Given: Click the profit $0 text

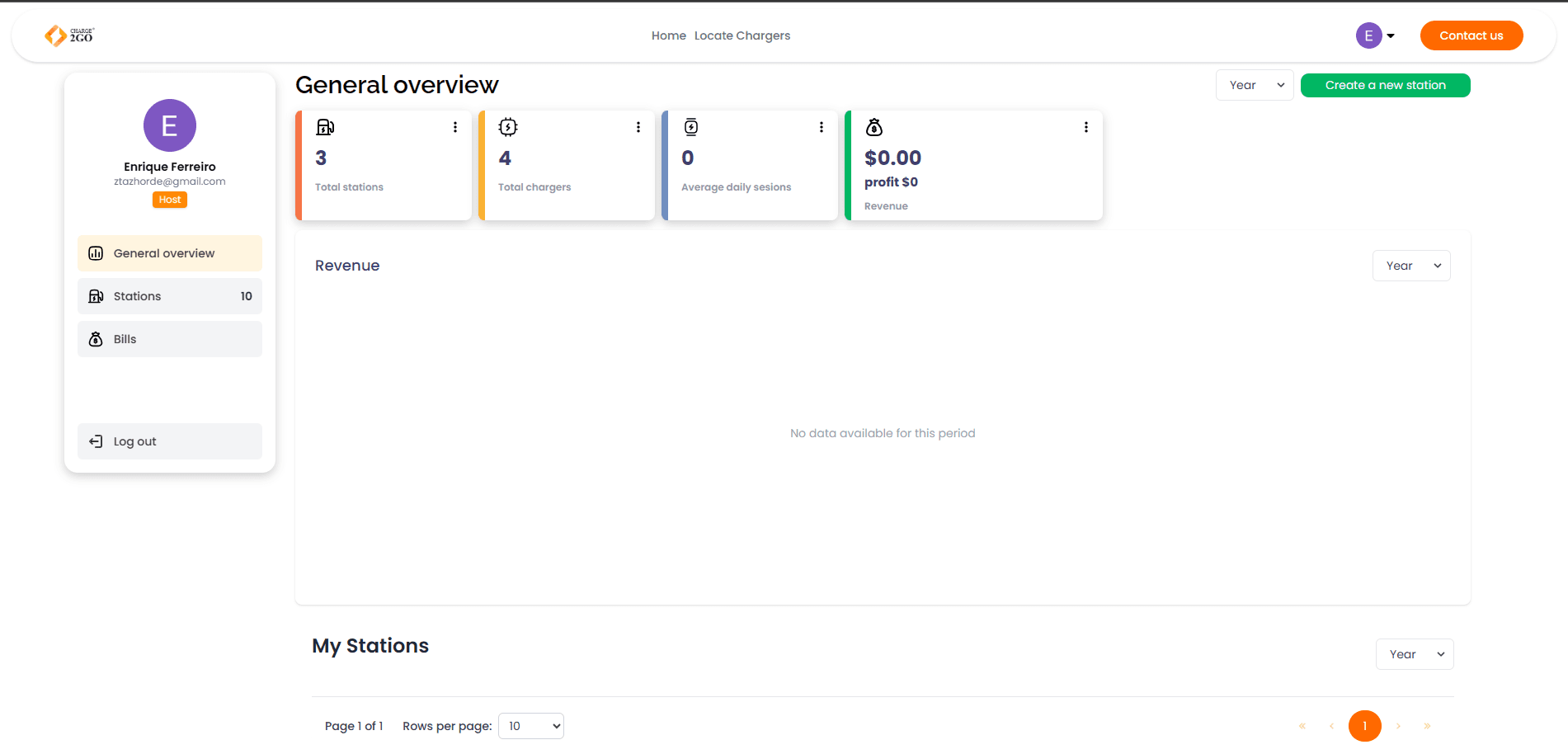Looking at the screenshot, I should (891, 182).
